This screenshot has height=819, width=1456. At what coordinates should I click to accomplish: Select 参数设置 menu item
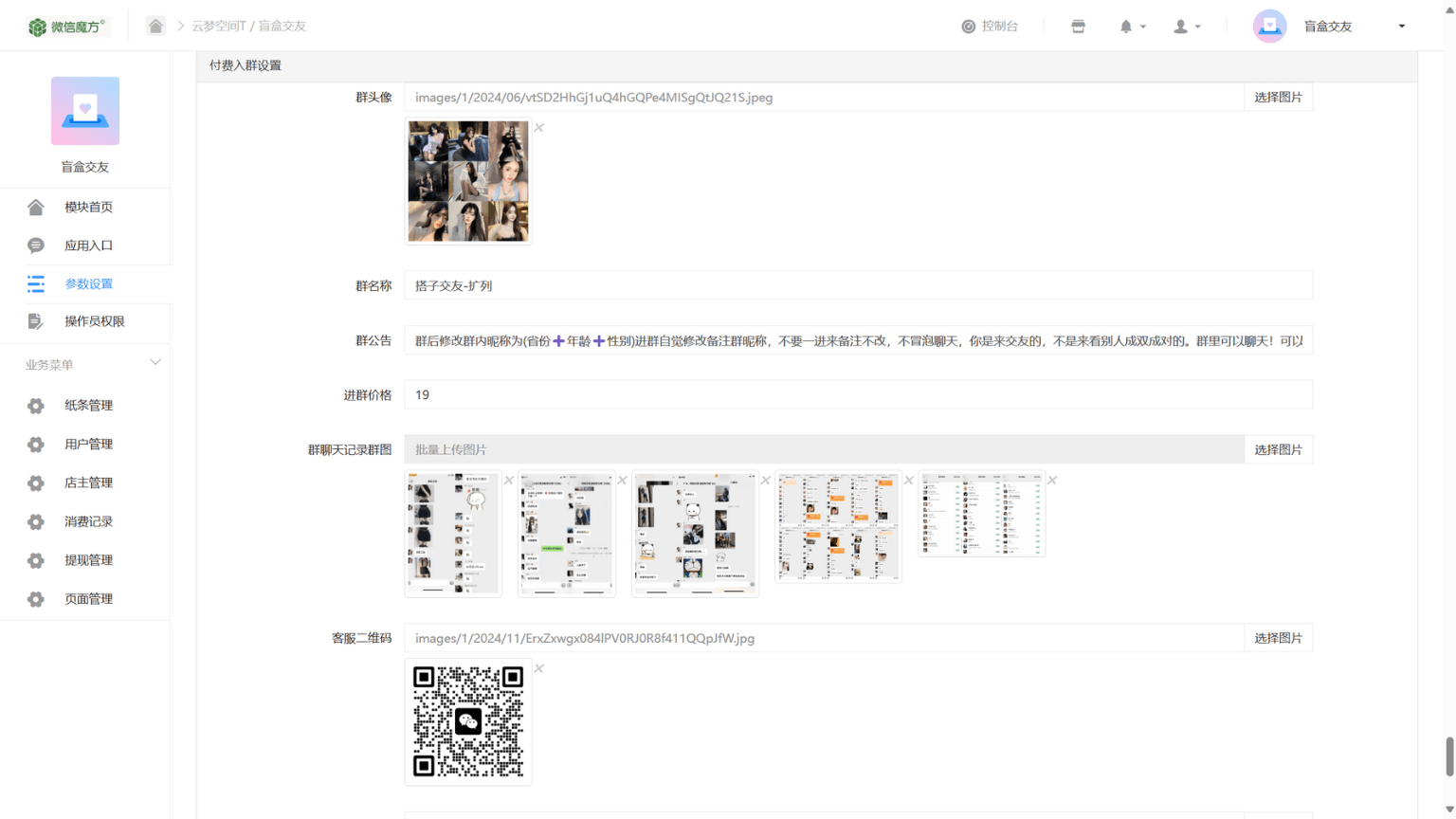[88, 283]
